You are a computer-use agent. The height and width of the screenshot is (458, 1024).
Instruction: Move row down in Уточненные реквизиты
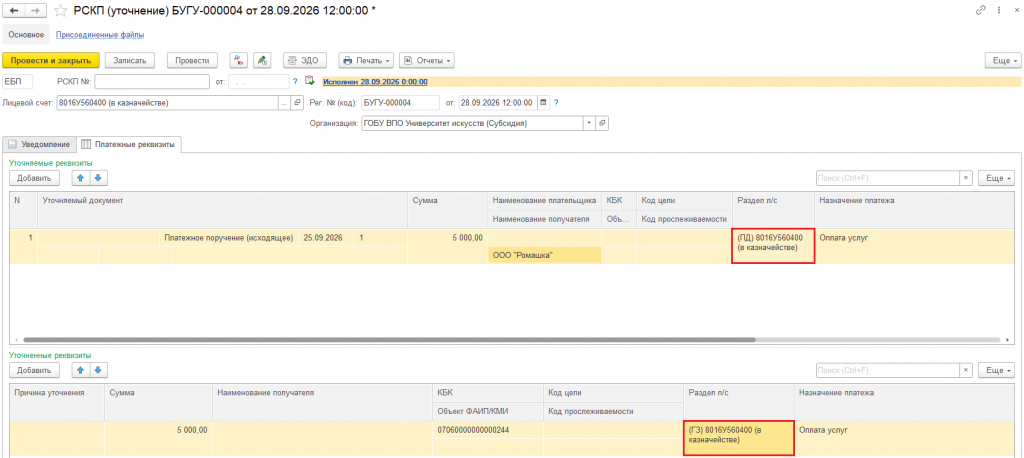point(98,370)
